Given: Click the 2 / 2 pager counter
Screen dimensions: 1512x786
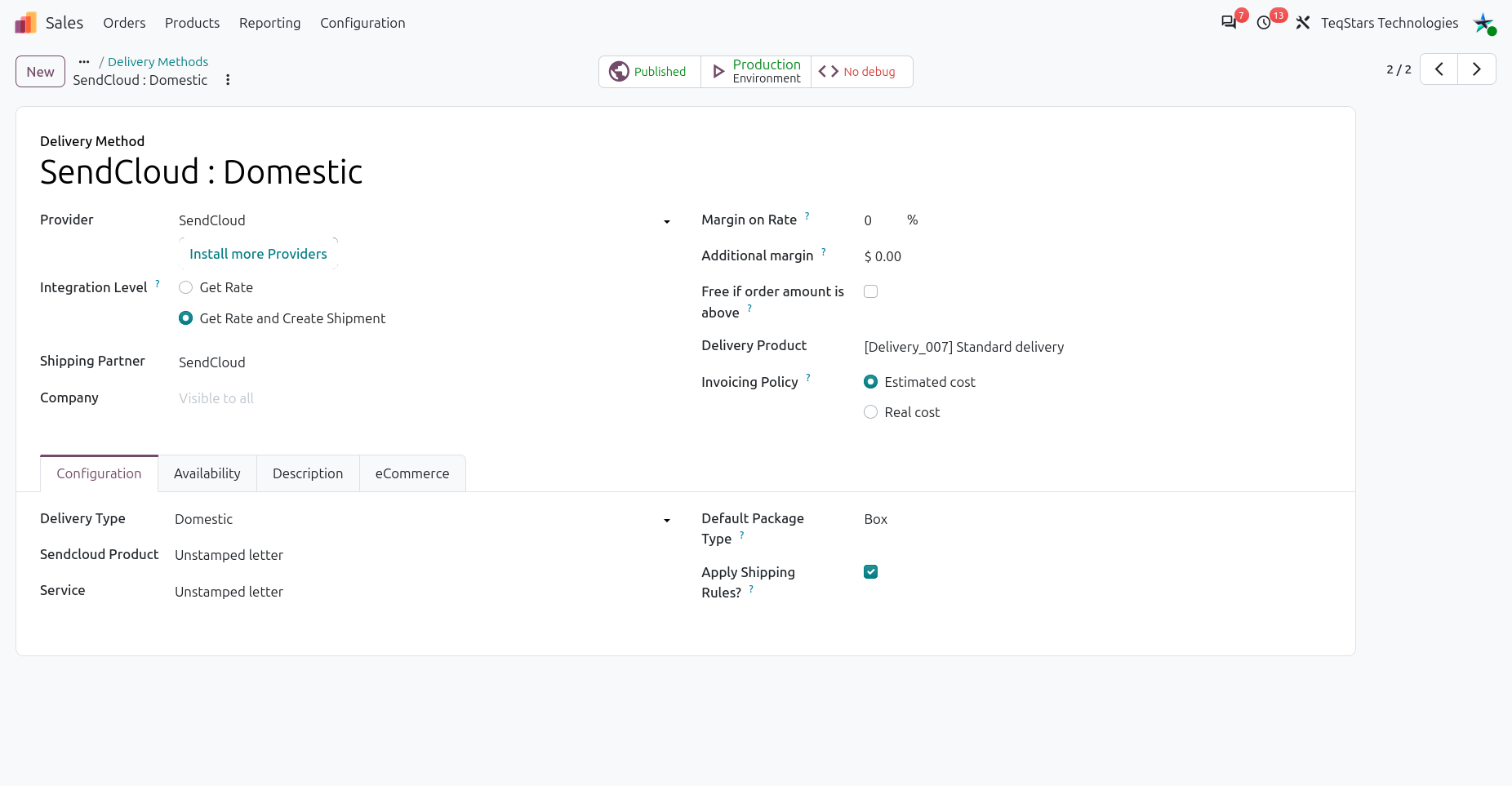Looking at the screenshot, I should point(1399,69).
